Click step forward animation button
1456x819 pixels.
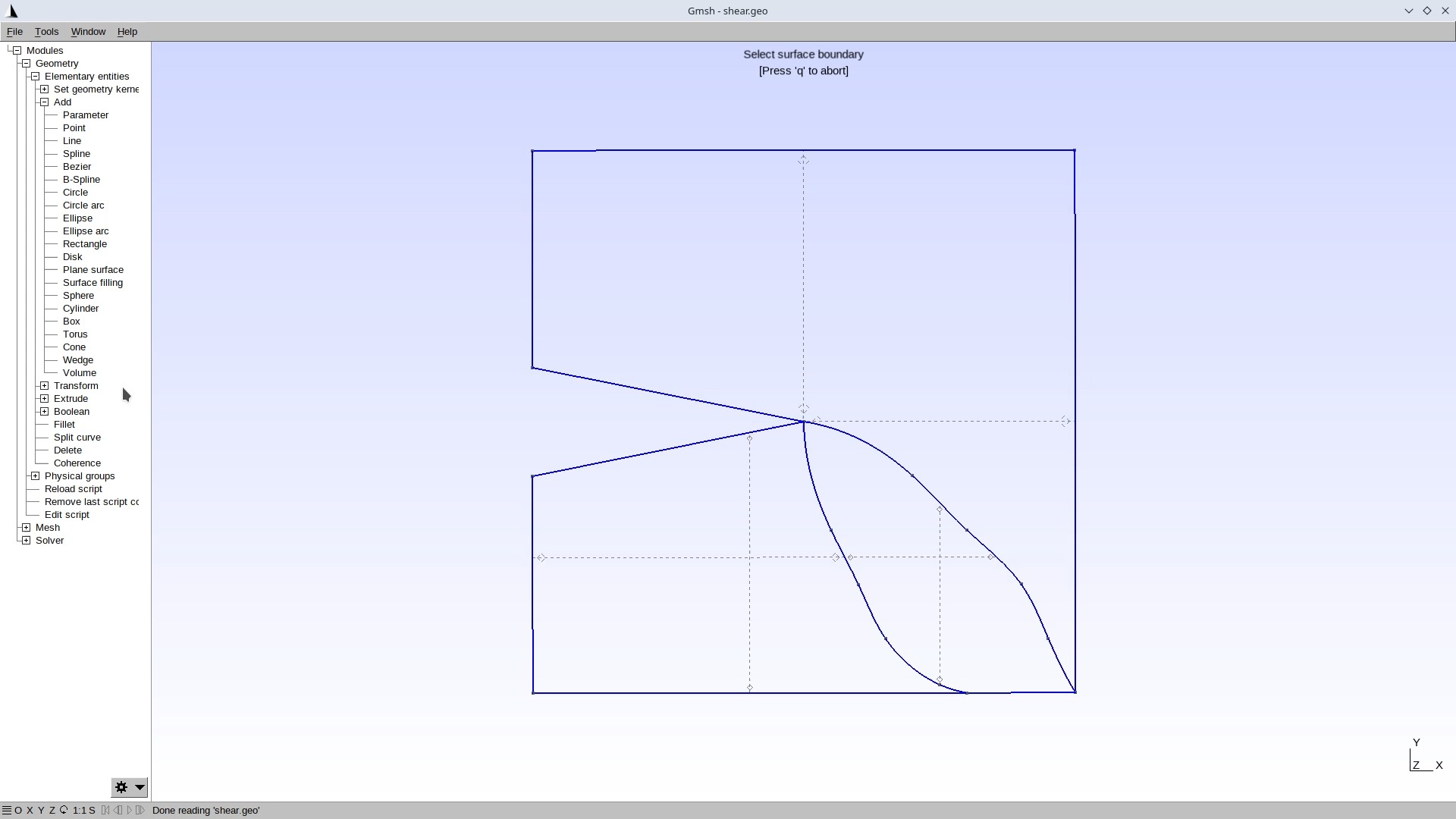coord(140,810)
